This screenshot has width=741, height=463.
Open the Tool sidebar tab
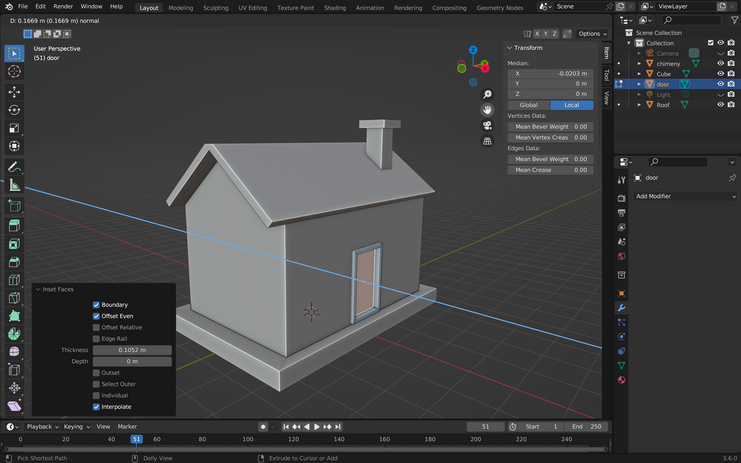(x=607, y=75)
